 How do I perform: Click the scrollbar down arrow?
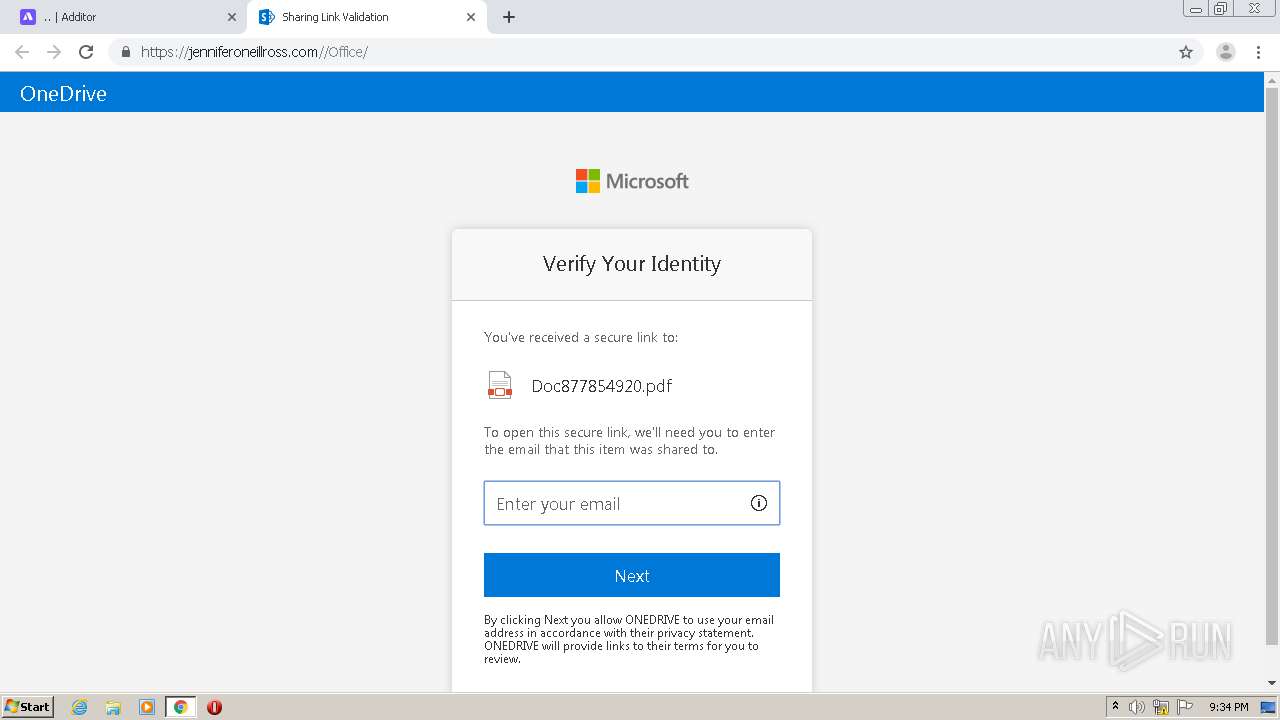pyautogui.click(x=1272, y=683)
